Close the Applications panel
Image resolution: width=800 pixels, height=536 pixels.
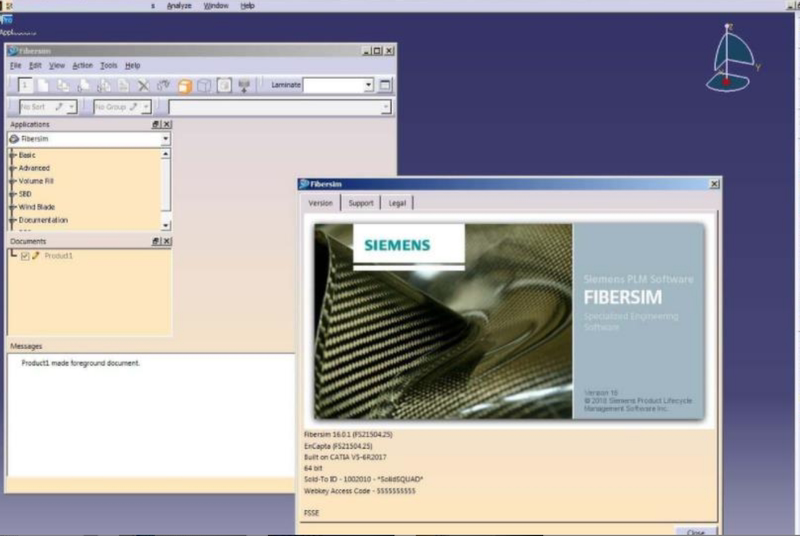tap(166, 124)
